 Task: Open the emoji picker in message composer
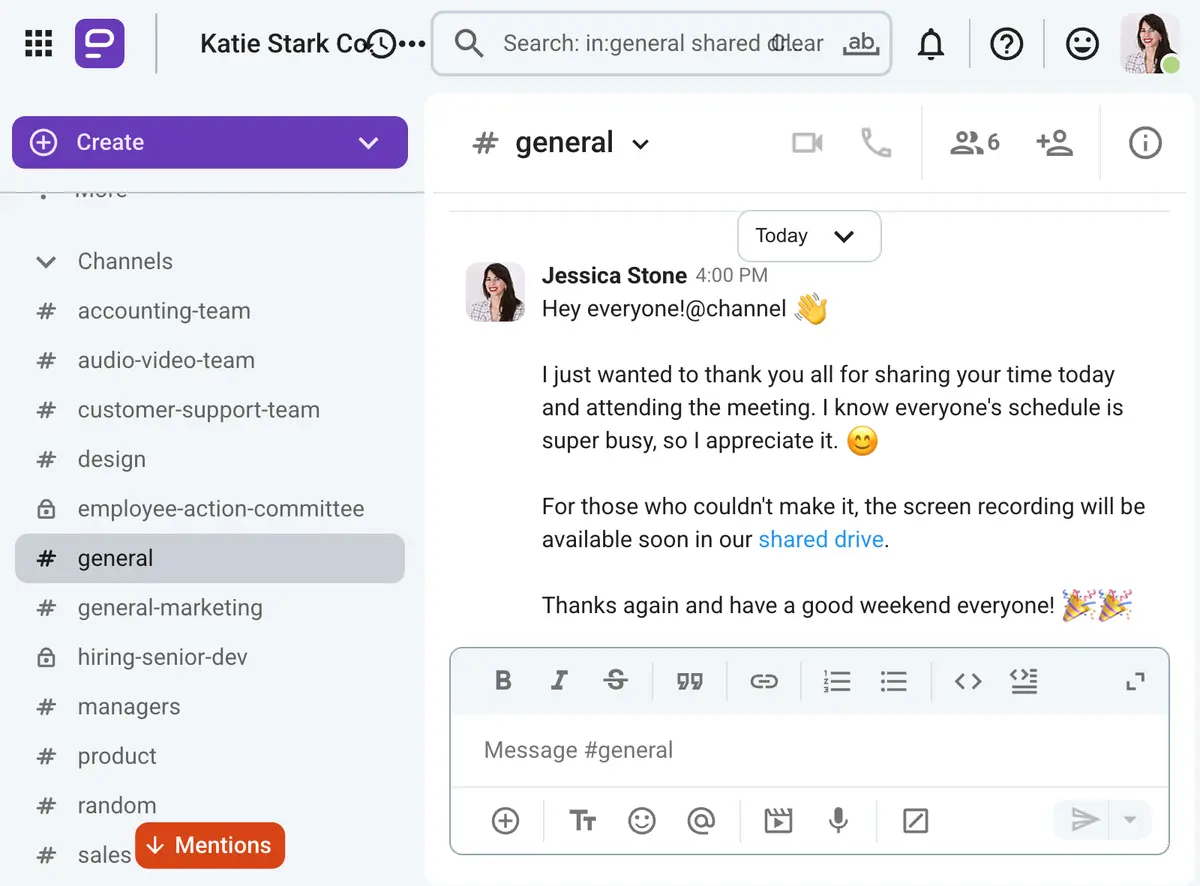pos(642,820)
